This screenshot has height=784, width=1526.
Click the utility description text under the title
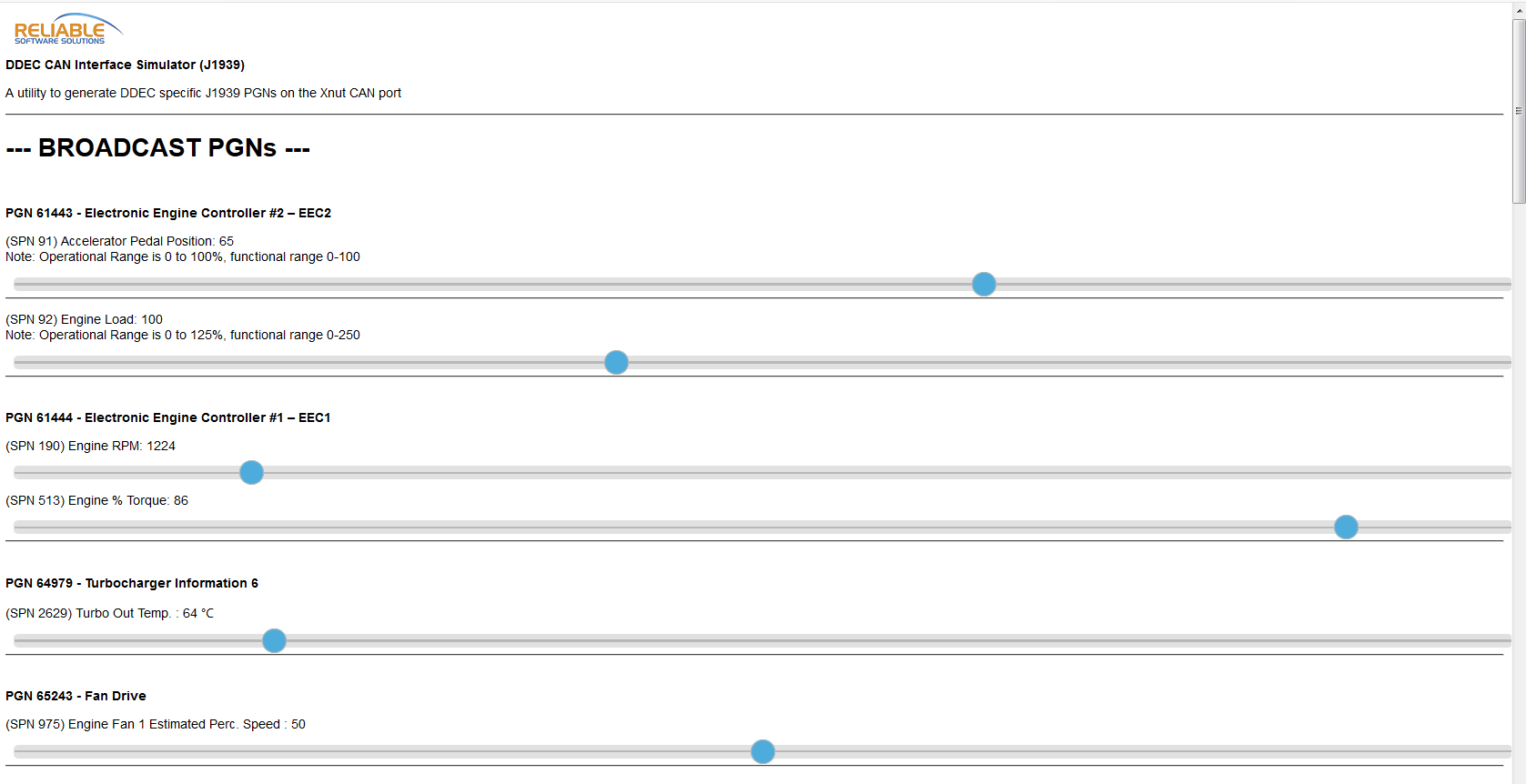click(203, 93)
